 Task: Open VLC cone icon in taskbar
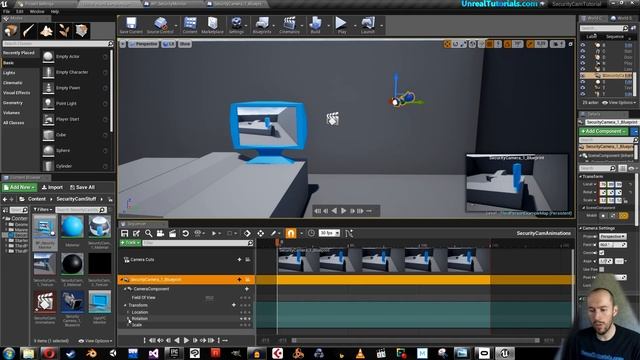coord(360,353)
